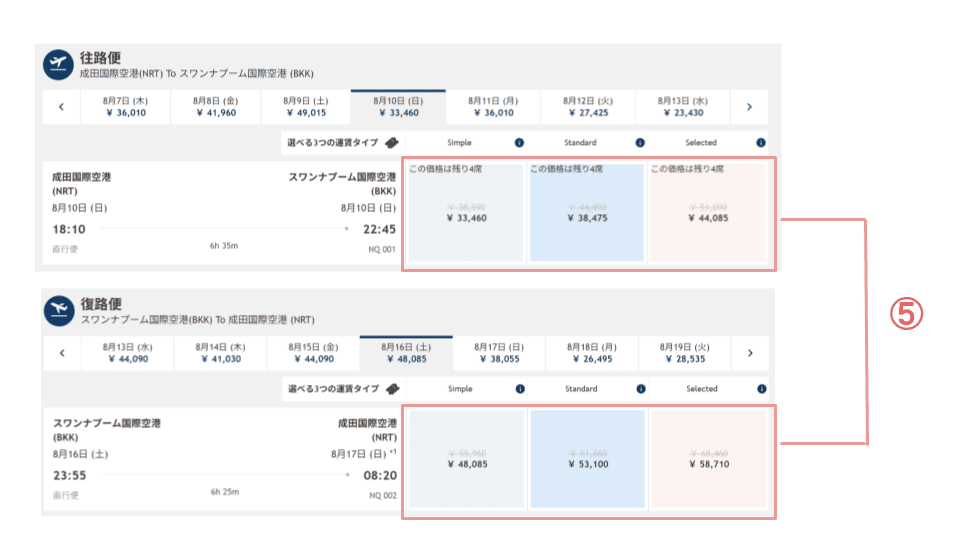
Task: Show later outbound dates with right chevron
Action: tap(749, 107)
